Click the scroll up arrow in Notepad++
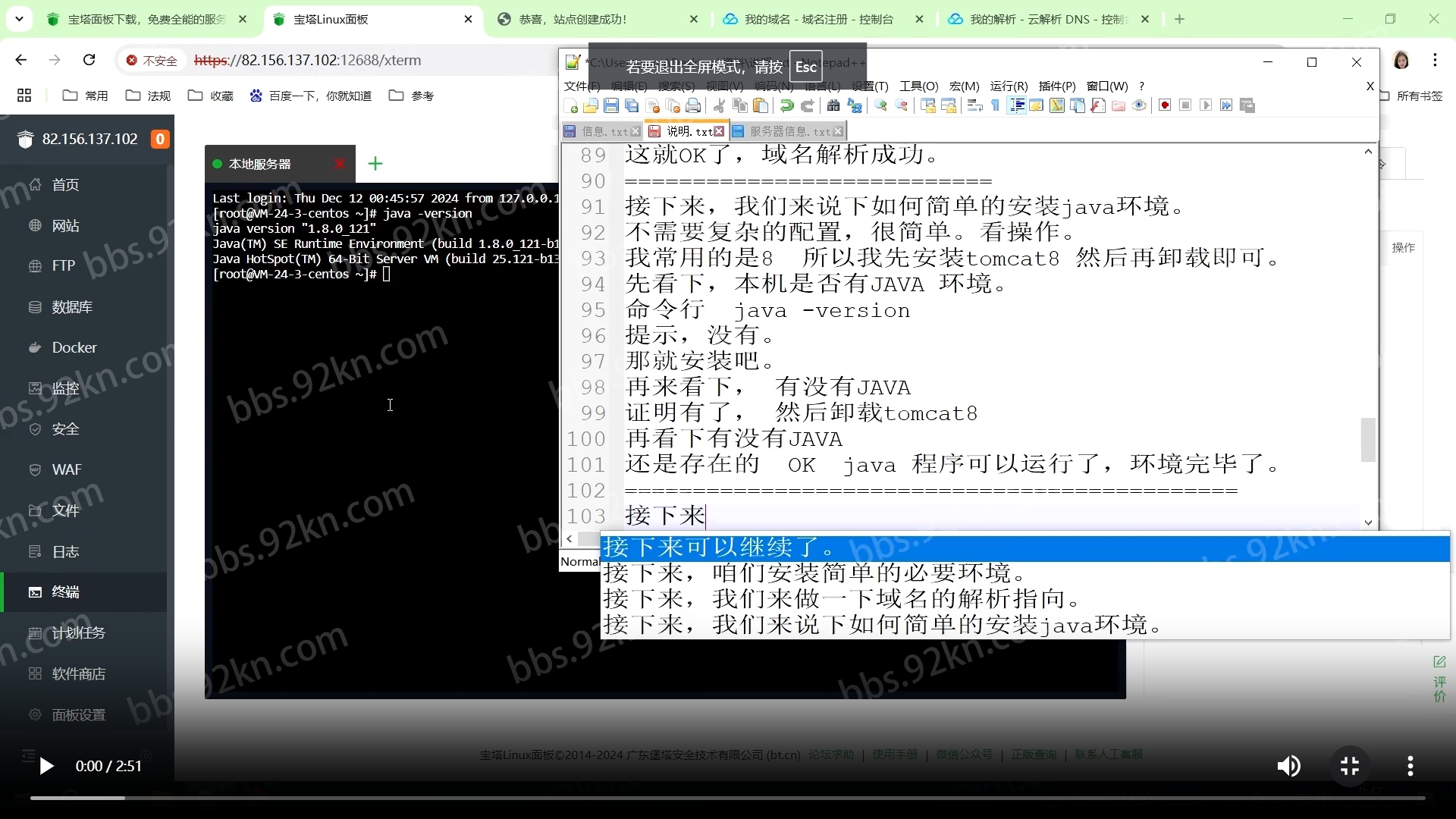Screen dimensions: 1456x819 point(1368,152)
